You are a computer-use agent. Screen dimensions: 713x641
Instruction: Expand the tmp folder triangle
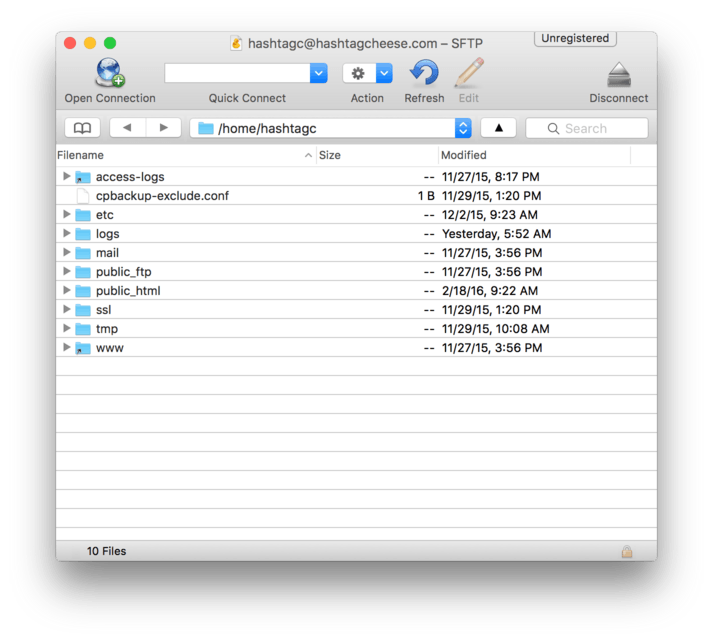pos(66,328)
